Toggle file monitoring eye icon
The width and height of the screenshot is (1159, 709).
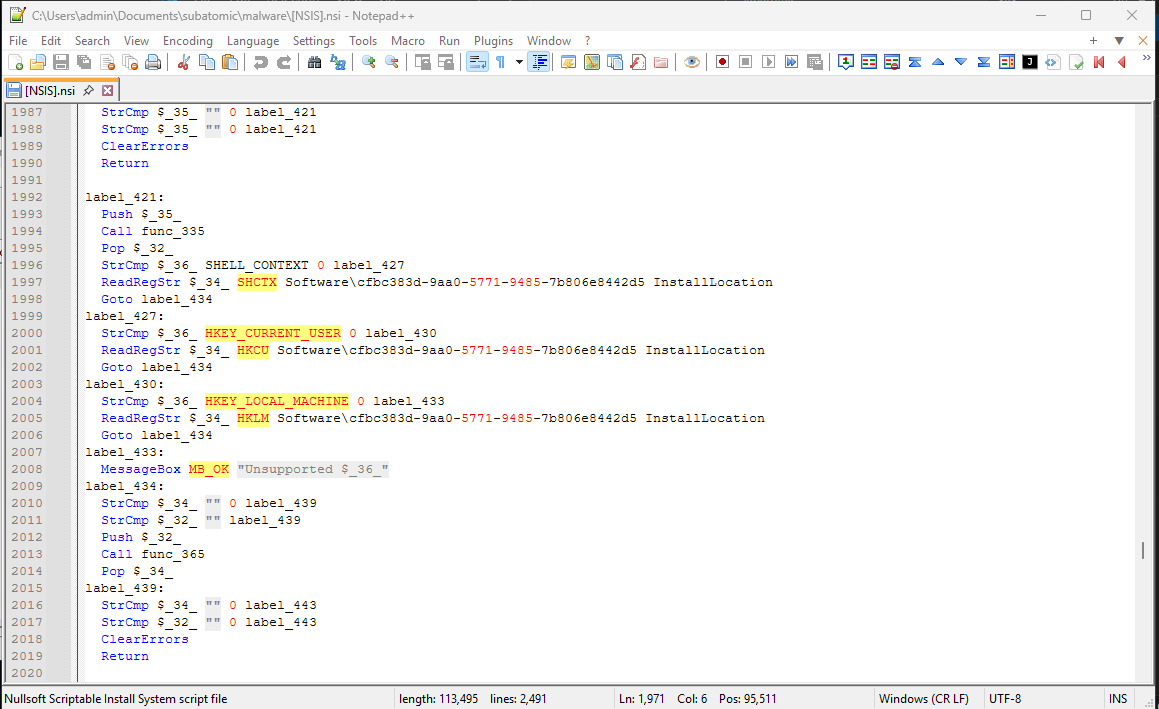point(691,62)
